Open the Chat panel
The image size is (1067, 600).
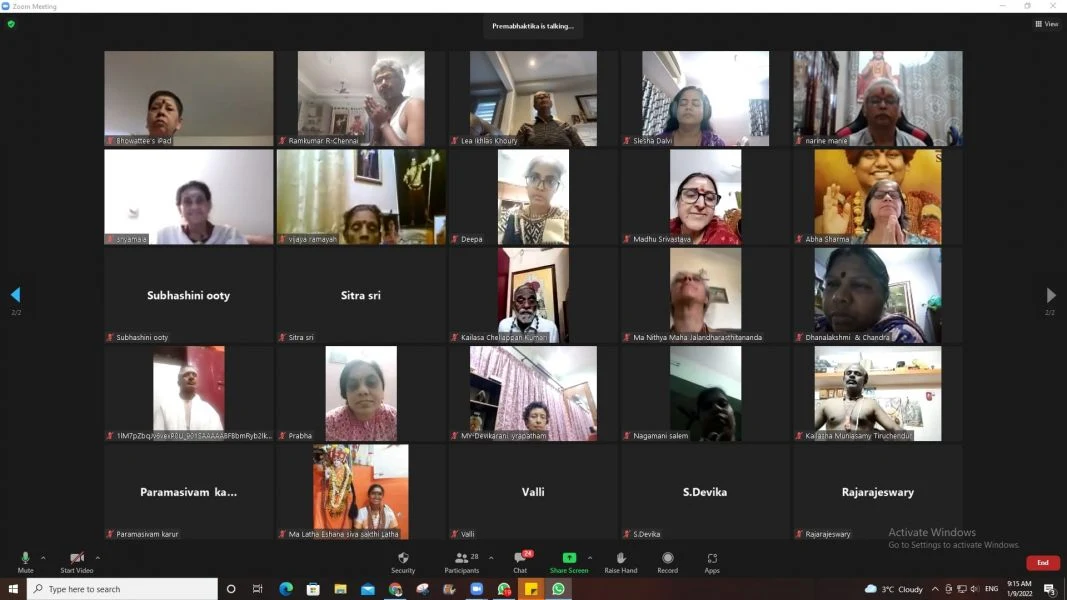coord(521,562)
